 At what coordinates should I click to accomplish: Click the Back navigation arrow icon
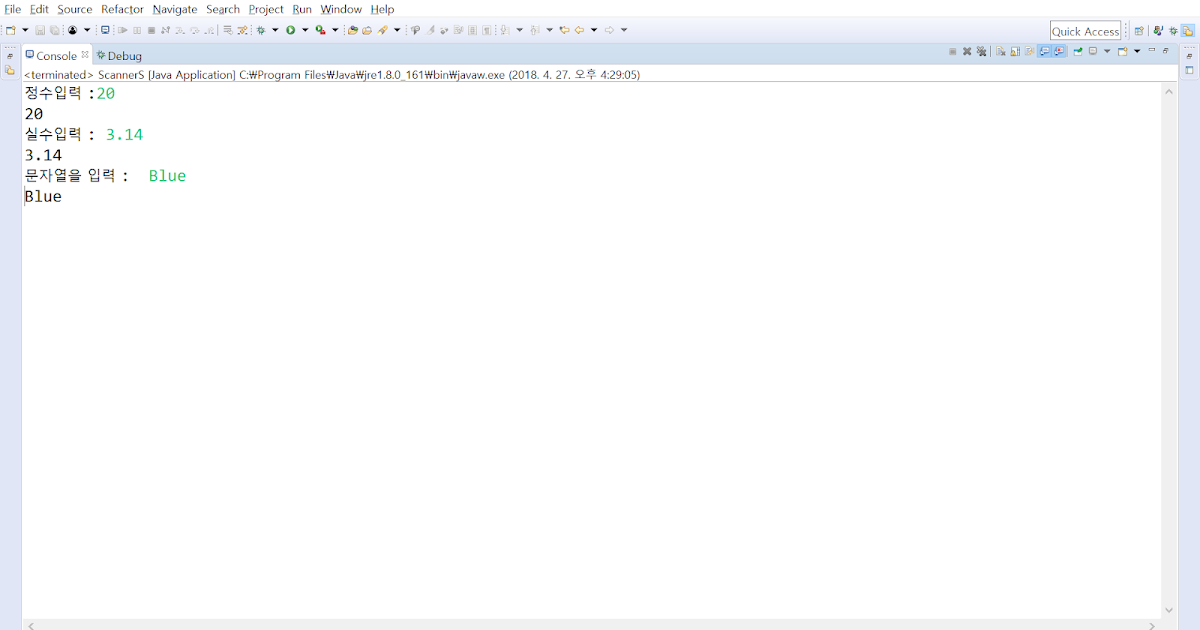pos(578,30)
